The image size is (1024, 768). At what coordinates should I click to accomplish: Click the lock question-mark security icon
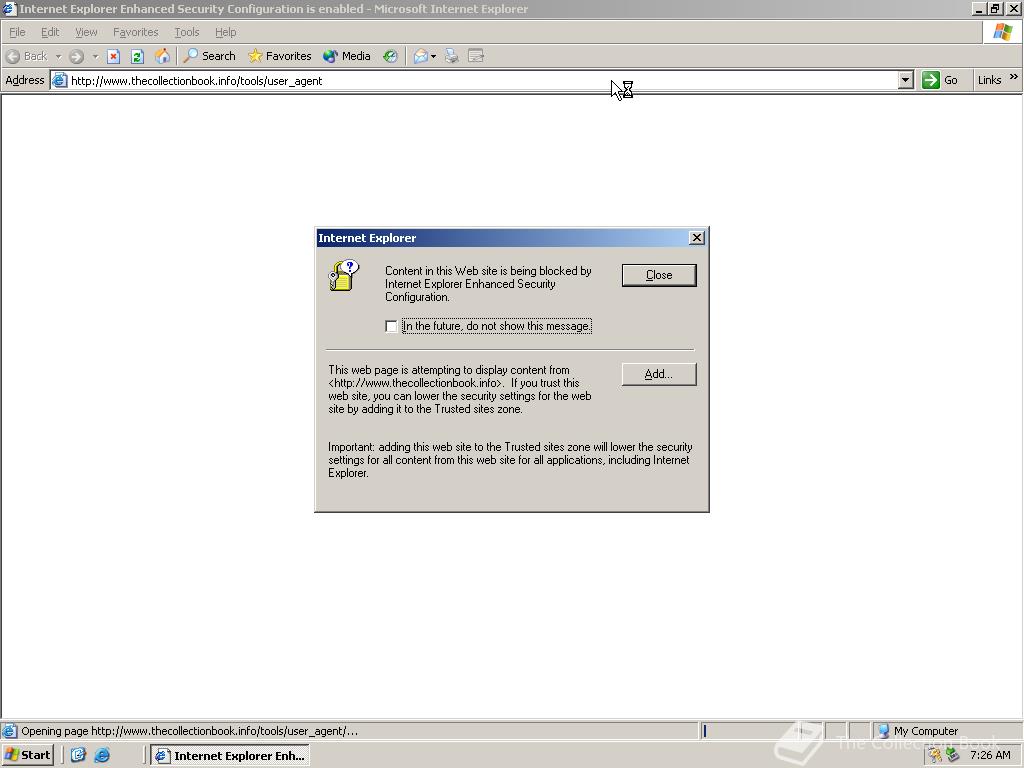click(344, 276)
